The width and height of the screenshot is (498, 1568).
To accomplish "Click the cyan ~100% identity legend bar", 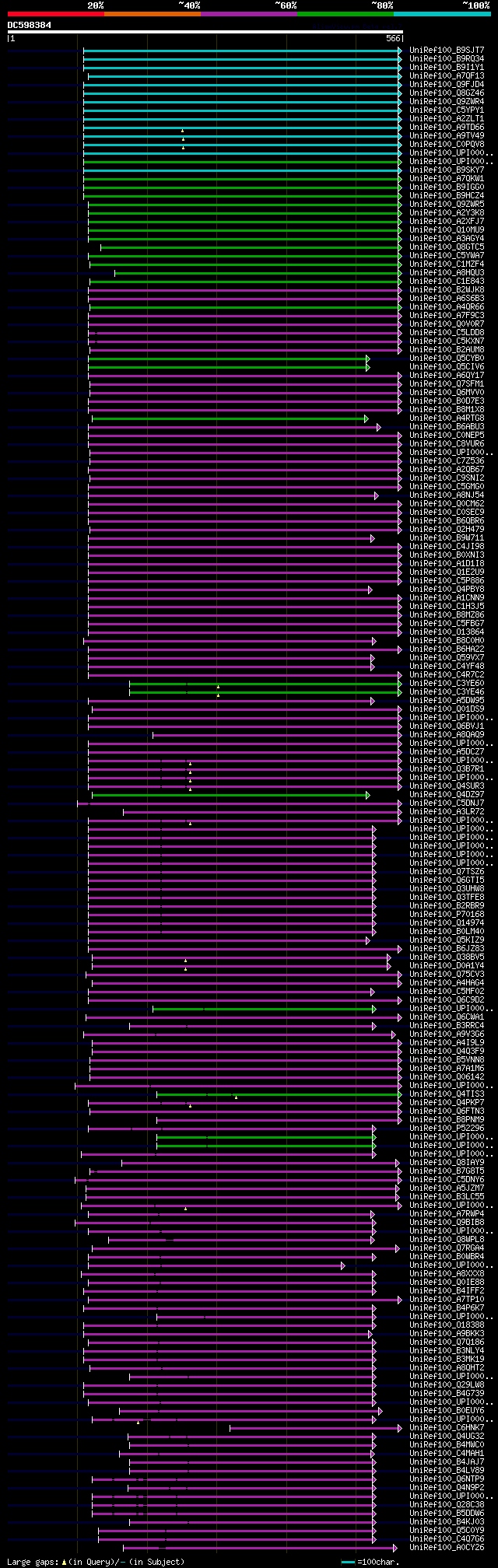I will click(x=442, y=14).
